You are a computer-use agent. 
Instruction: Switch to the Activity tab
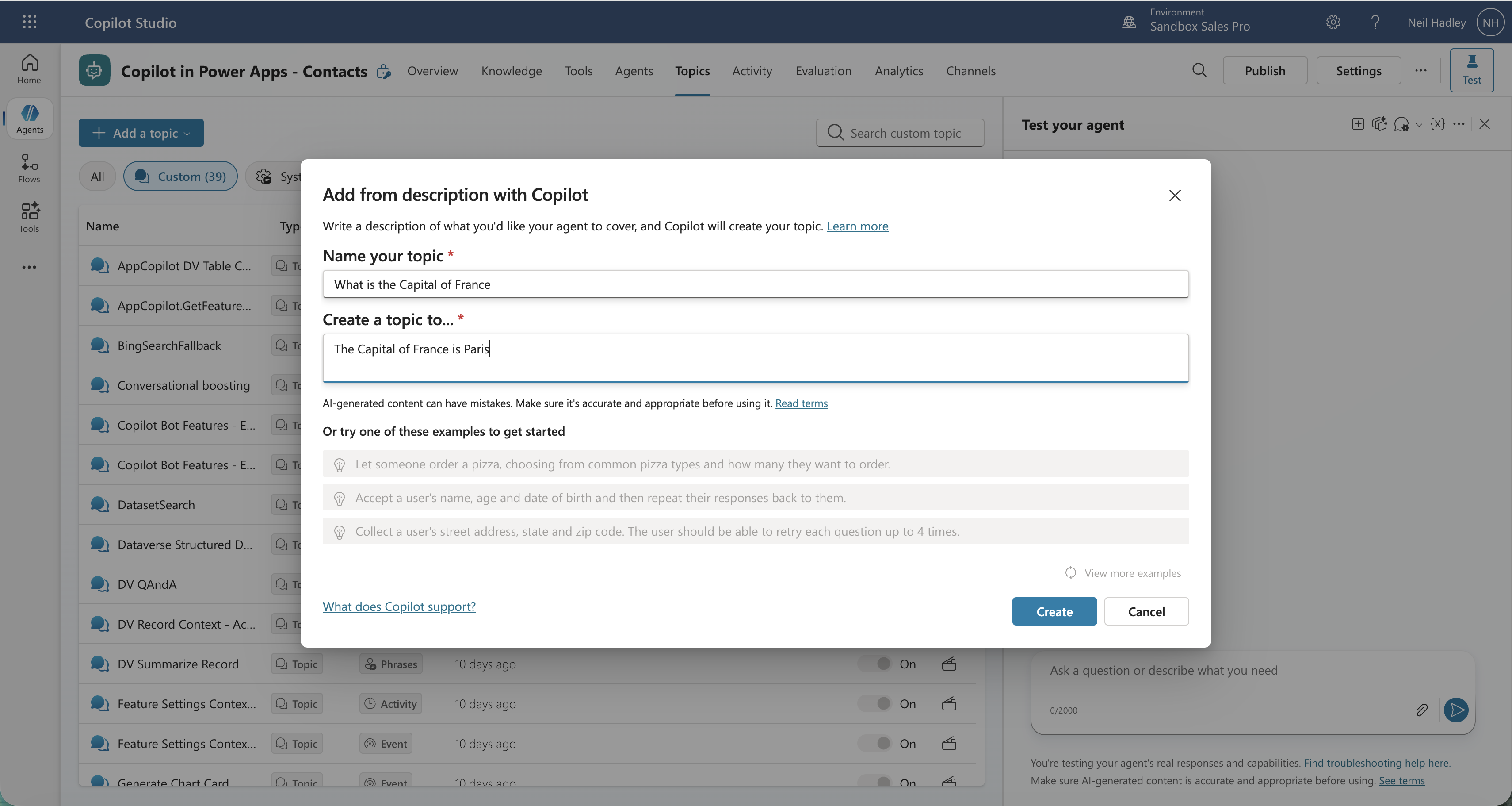752,71
